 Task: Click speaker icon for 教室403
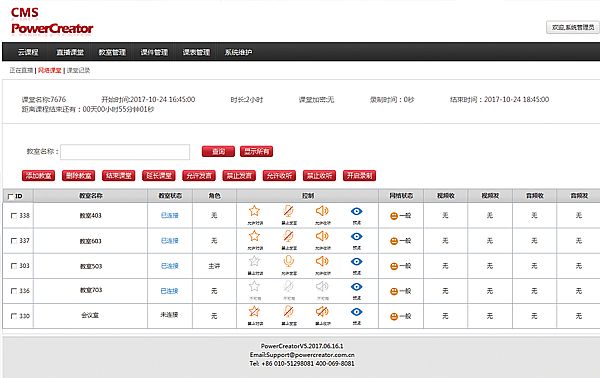(322, 211)
